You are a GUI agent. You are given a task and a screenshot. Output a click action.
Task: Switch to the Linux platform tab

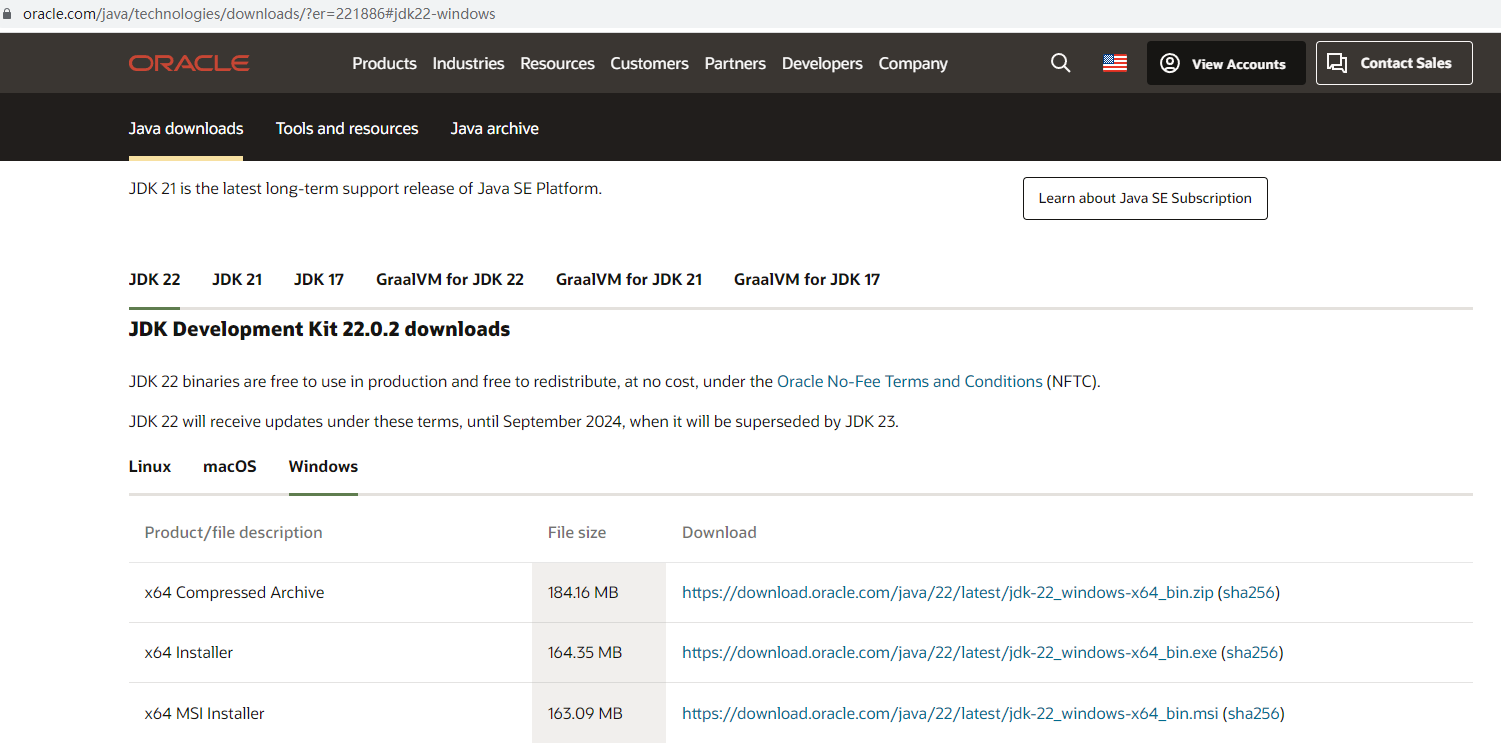(150, 466)
